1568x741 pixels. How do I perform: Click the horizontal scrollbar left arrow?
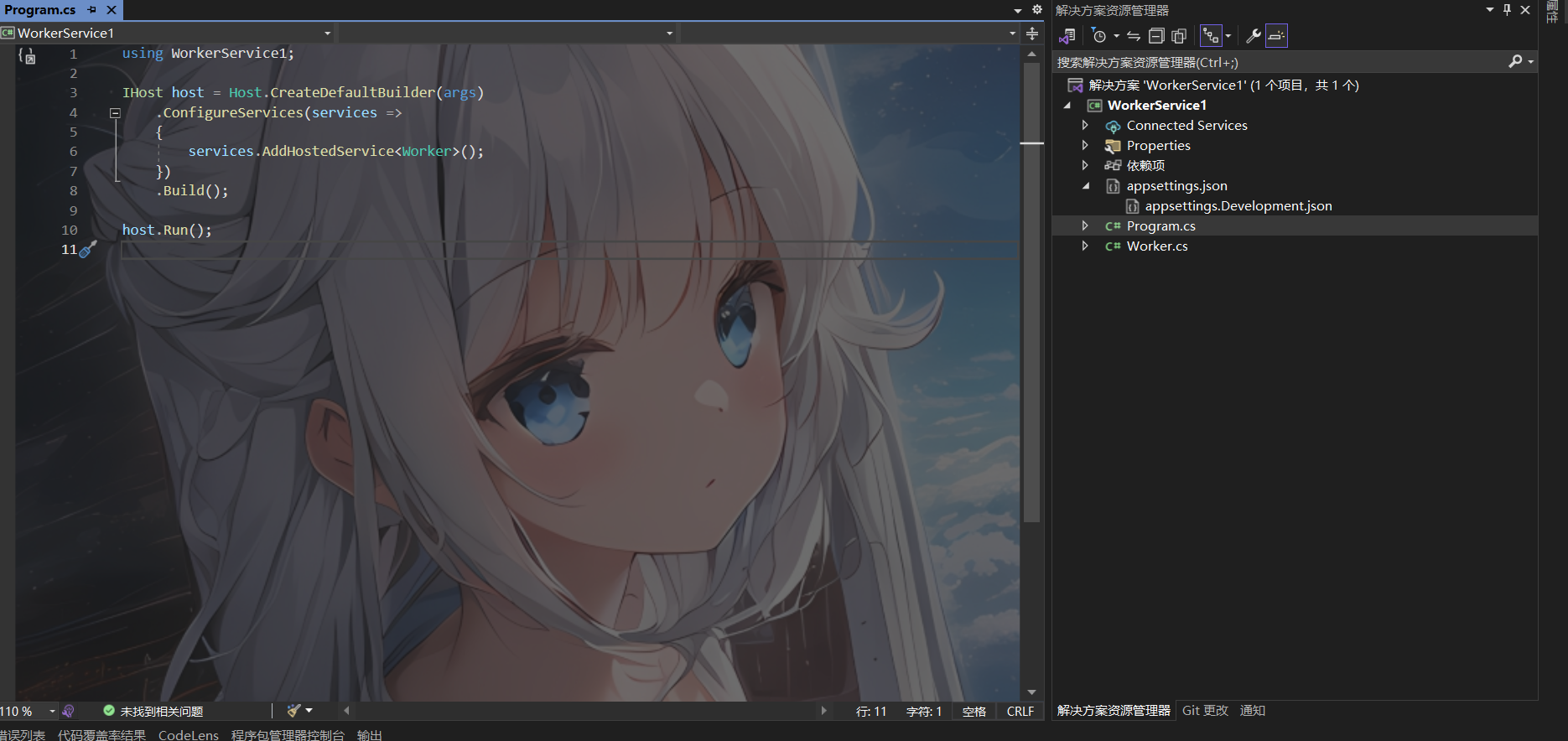[346, 711]
